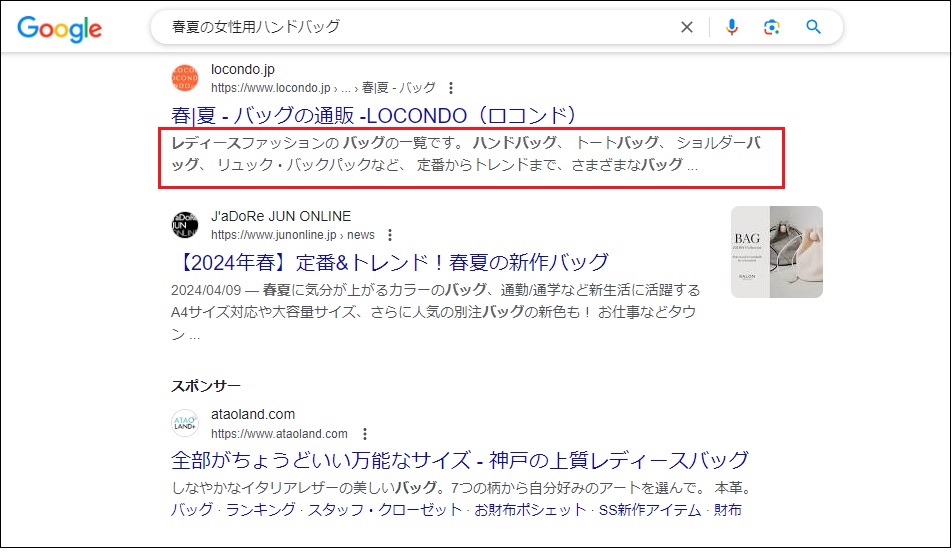Open the BAG thumbnail image

tap(777, 252)
